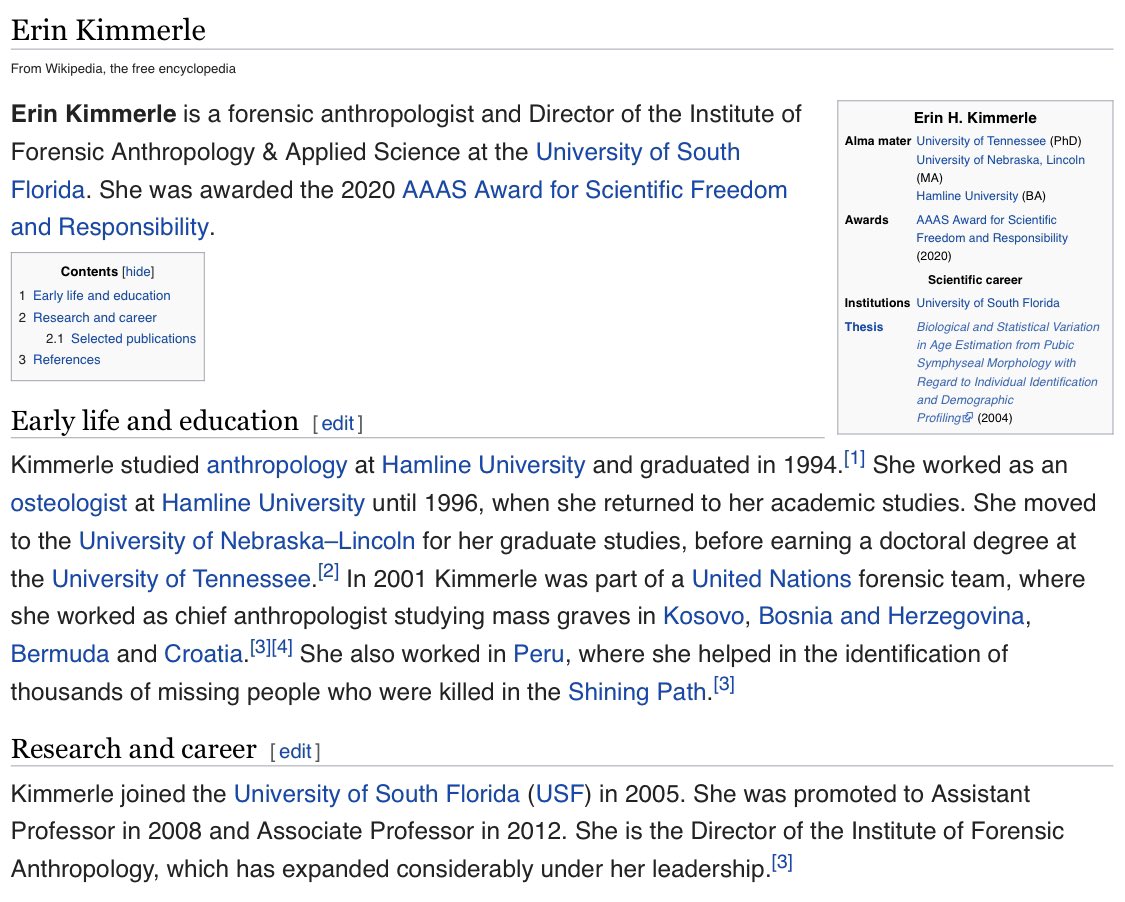Click the 'Erin H. Kimmerle' infobox title
Image resolution: width=1125 pixels, height=902 pixels.
975,118
